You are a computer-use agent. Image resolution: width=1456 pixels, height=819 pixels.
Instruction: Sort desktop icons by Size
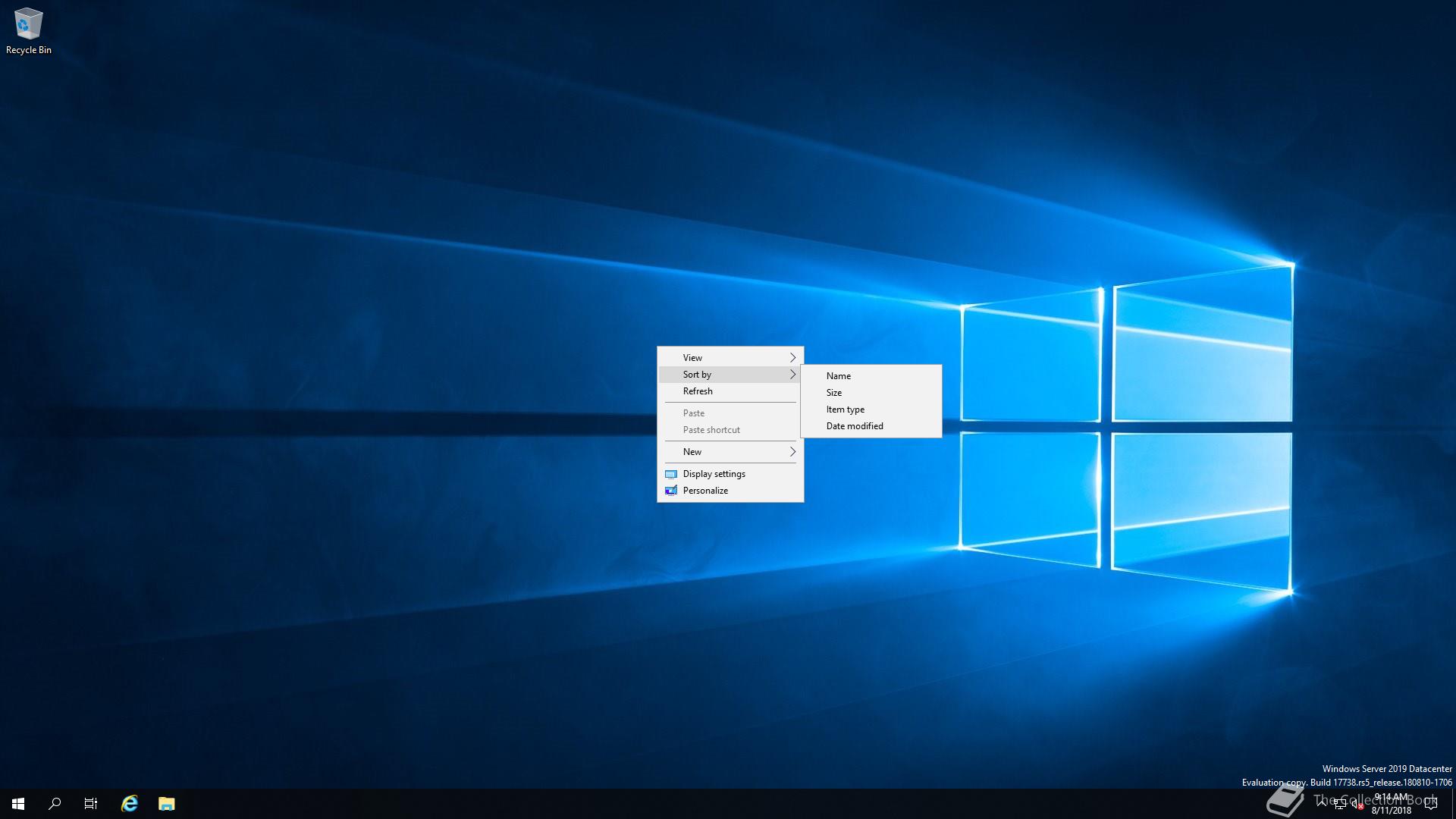pos(834,393)
